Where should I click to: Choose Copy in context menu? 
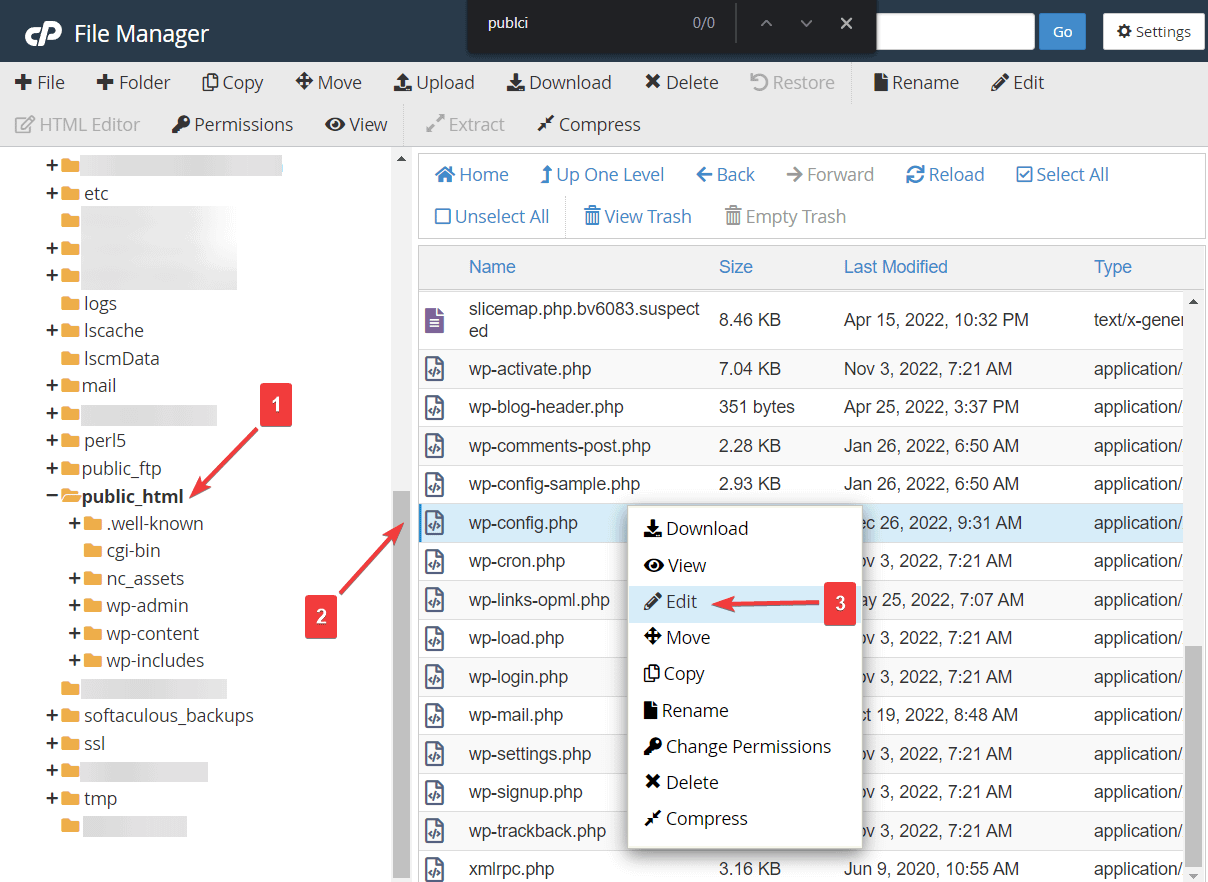(x=744, y=674)
